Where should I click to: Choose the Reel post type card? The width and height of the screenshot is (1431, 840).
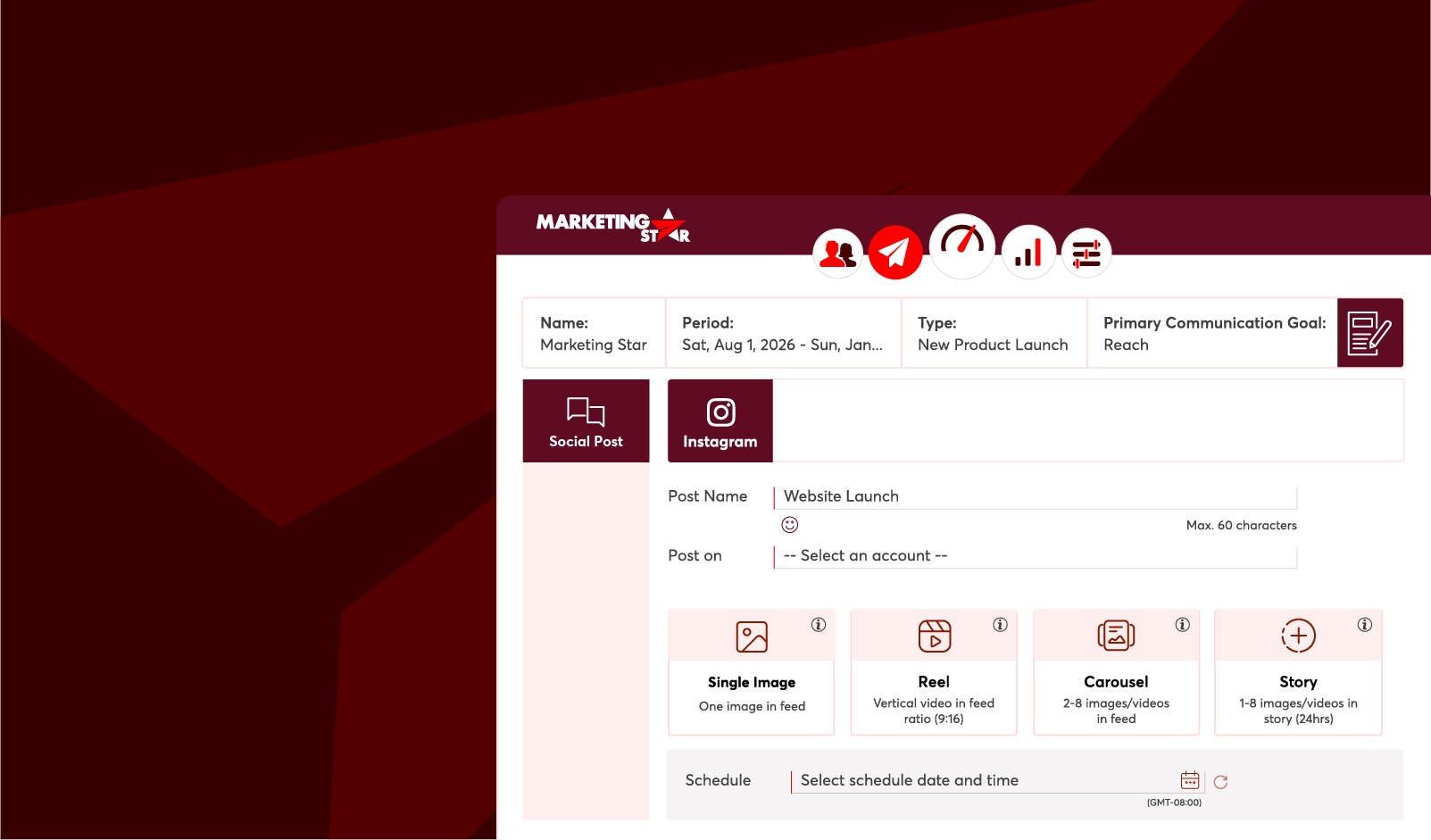click(x=934, y=673)
